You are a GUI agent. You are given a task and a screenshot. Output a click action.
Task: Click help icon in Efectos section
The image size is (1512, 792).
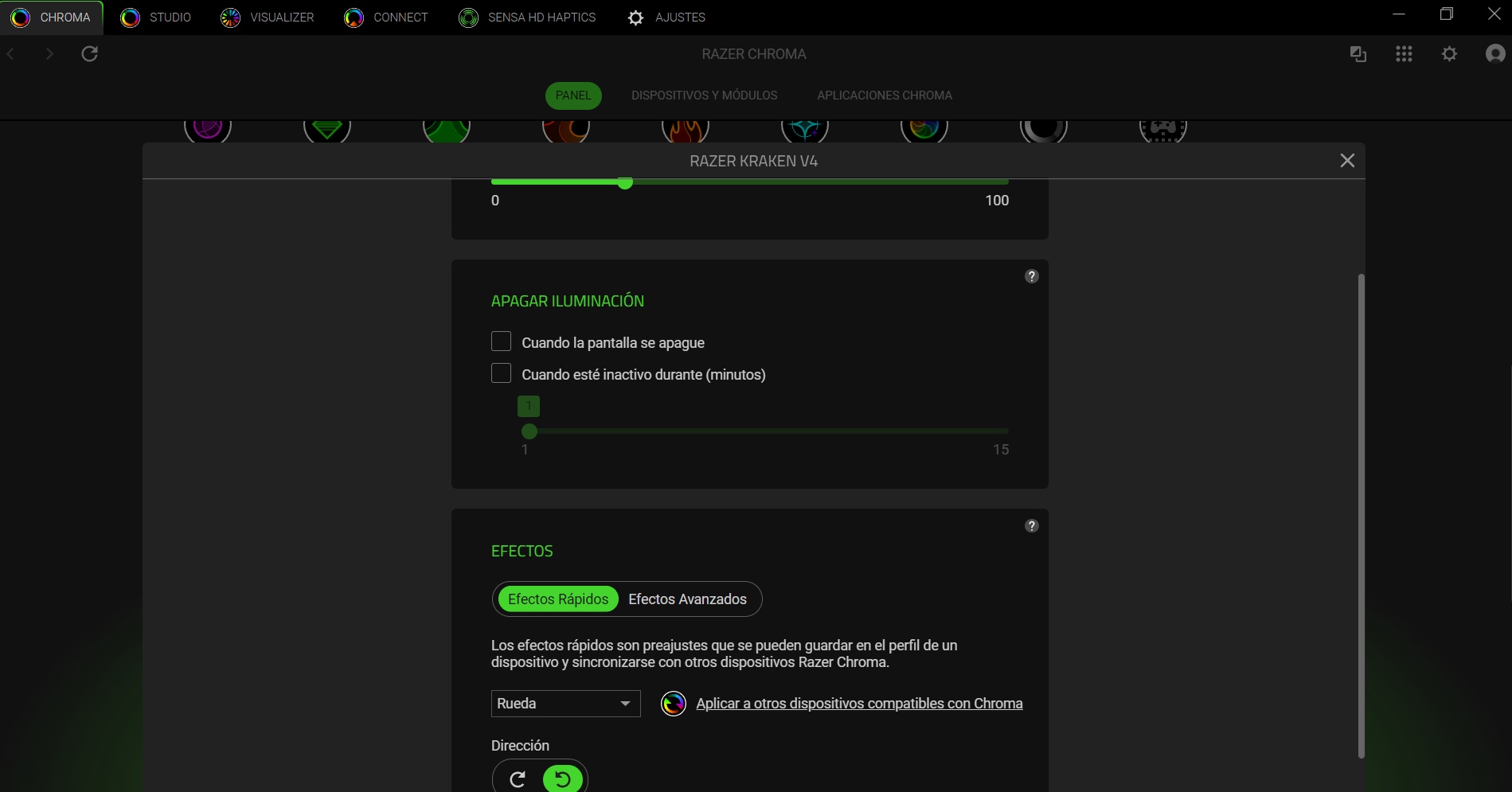[x=1031, y=526]
